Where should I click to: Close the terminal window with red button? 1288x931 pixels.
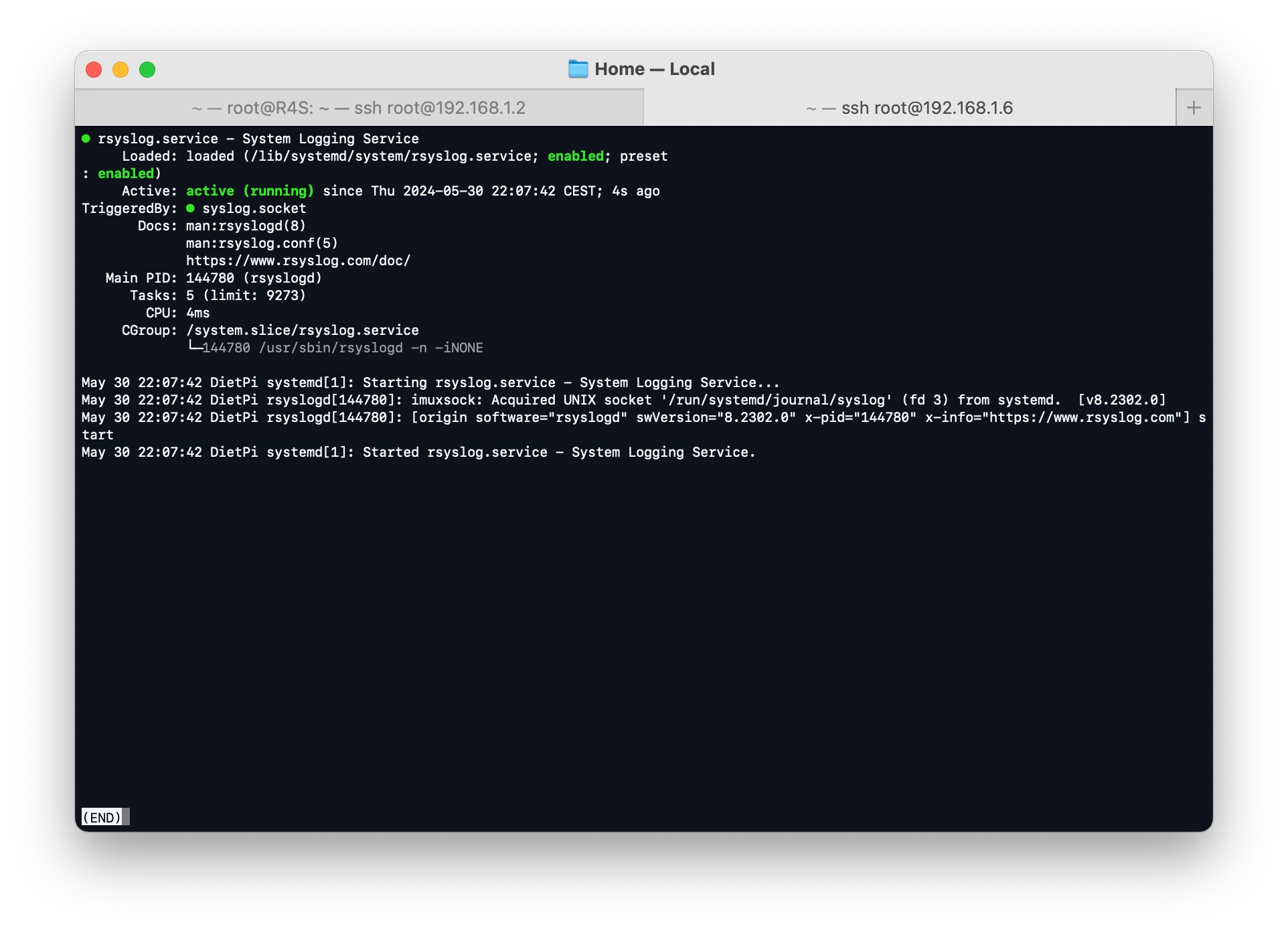tap(94, 70)
